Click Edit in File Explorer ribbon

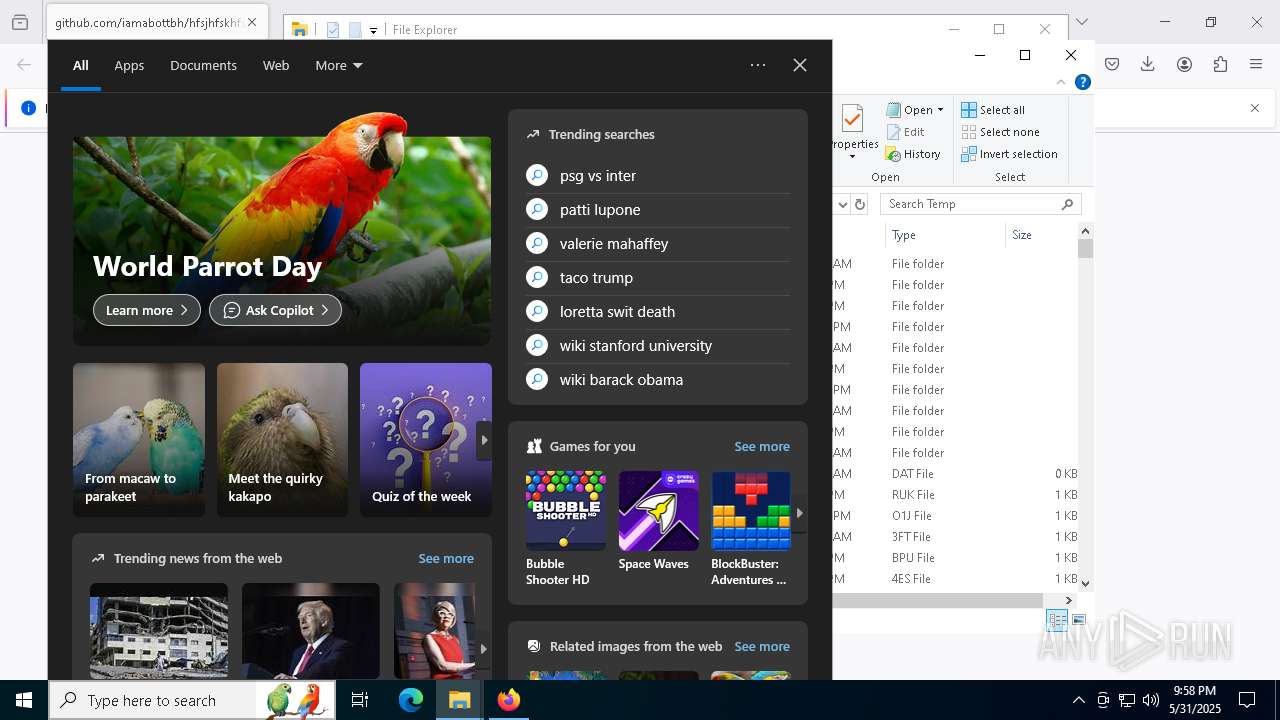906,132
